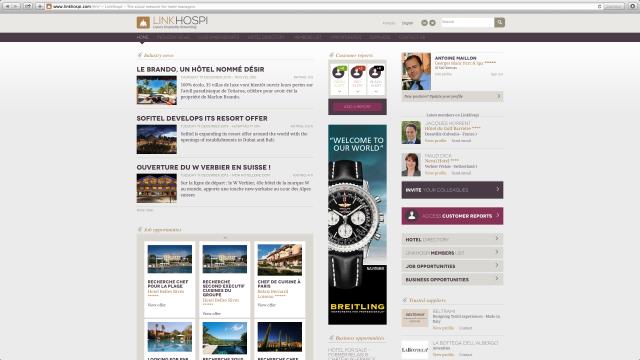640x360 pixels.
Task: Open Sofitel Develops Its Resort Offer headline
Action: (x=202, y=118)
